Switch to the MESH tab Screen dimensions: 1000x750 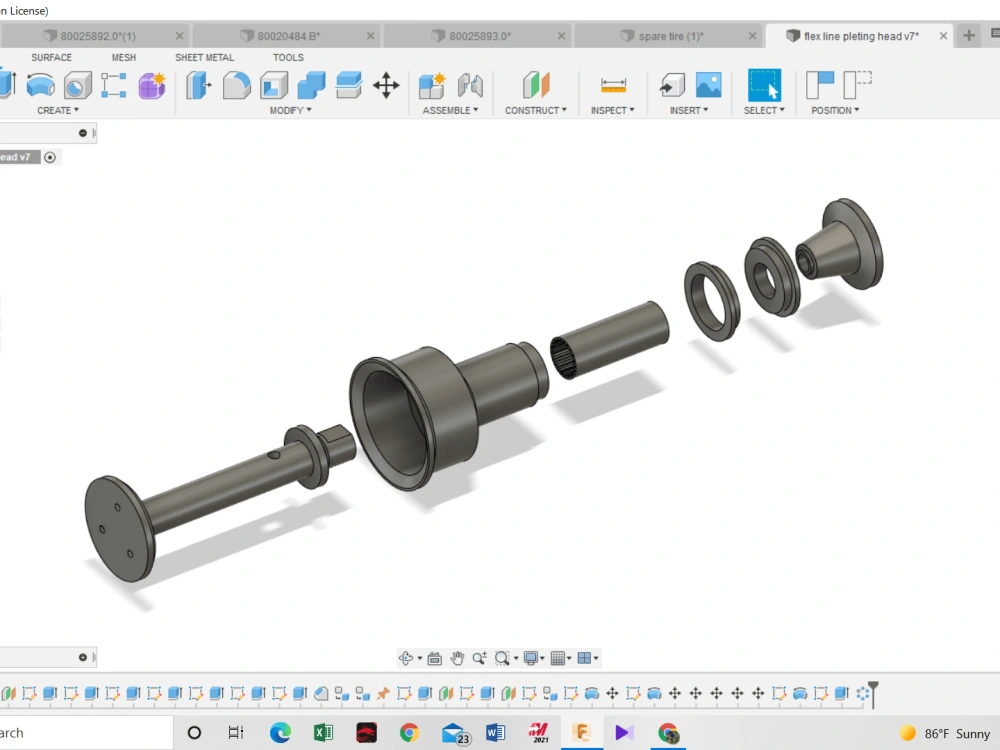[x=124, y=57]
